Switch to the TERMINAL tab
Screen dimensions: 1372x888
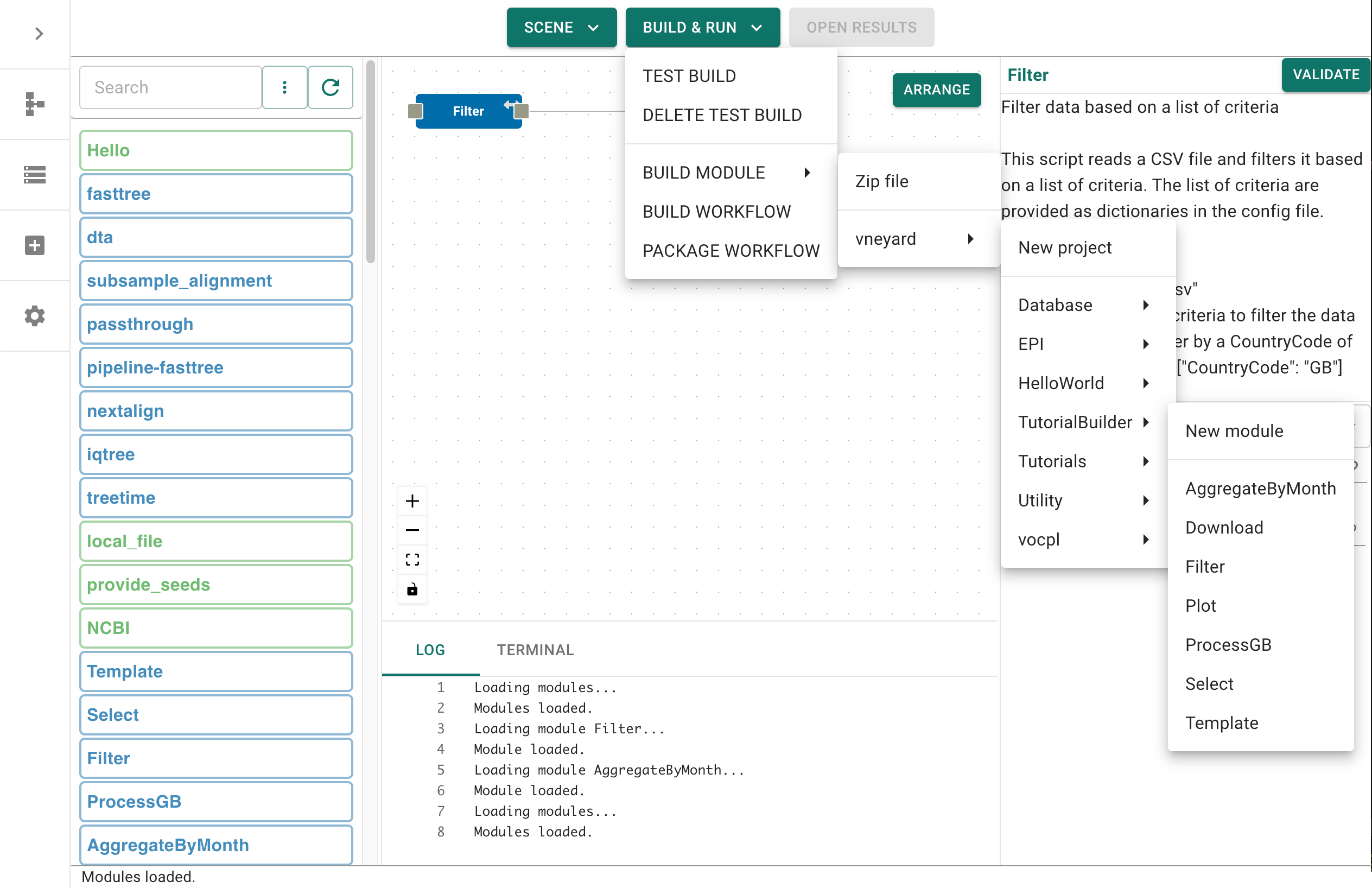pyautogui.click(x=535, y=650)
